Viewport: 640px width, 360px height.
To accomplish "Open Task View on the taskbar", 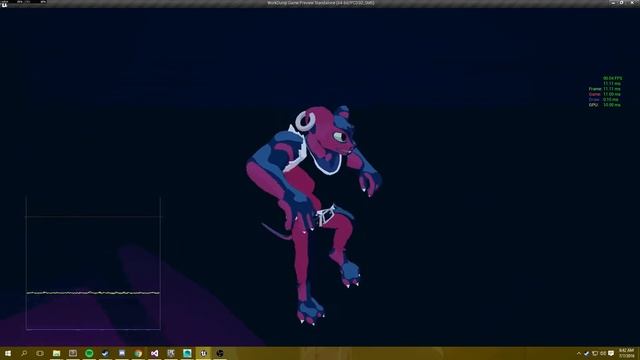I will click(x=40, y=353).
